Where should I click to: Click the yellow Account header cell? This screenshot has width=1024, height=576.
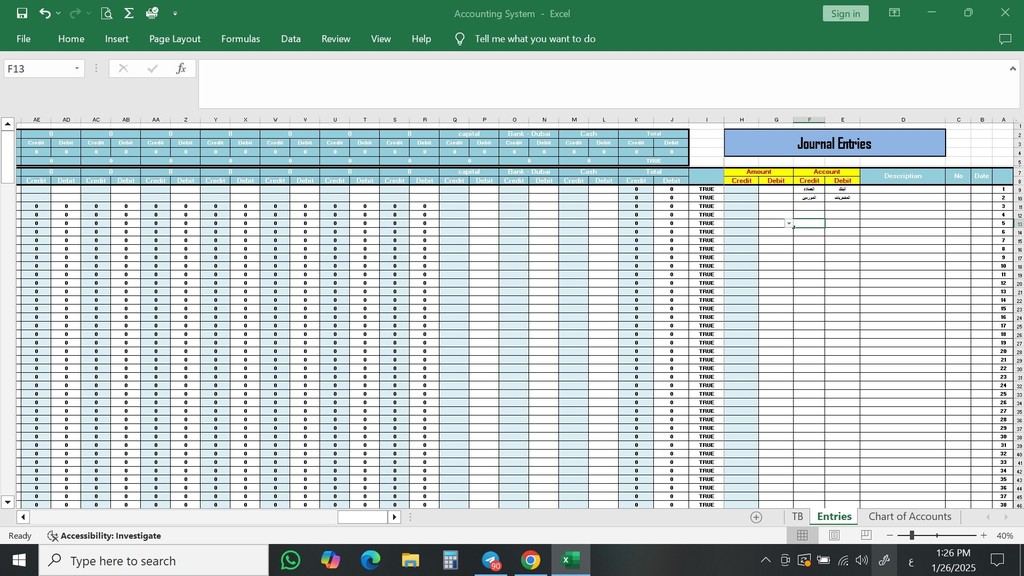coord(826,172)
